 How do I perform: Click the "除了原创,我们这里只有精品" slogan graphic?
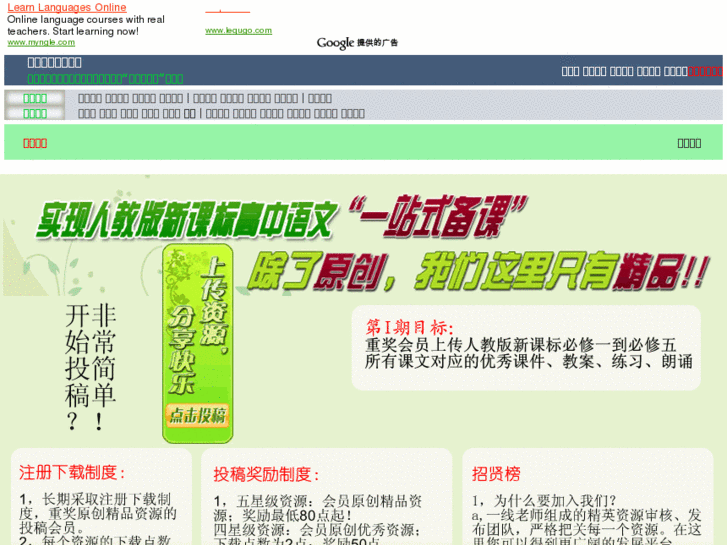tap(478, 271)
